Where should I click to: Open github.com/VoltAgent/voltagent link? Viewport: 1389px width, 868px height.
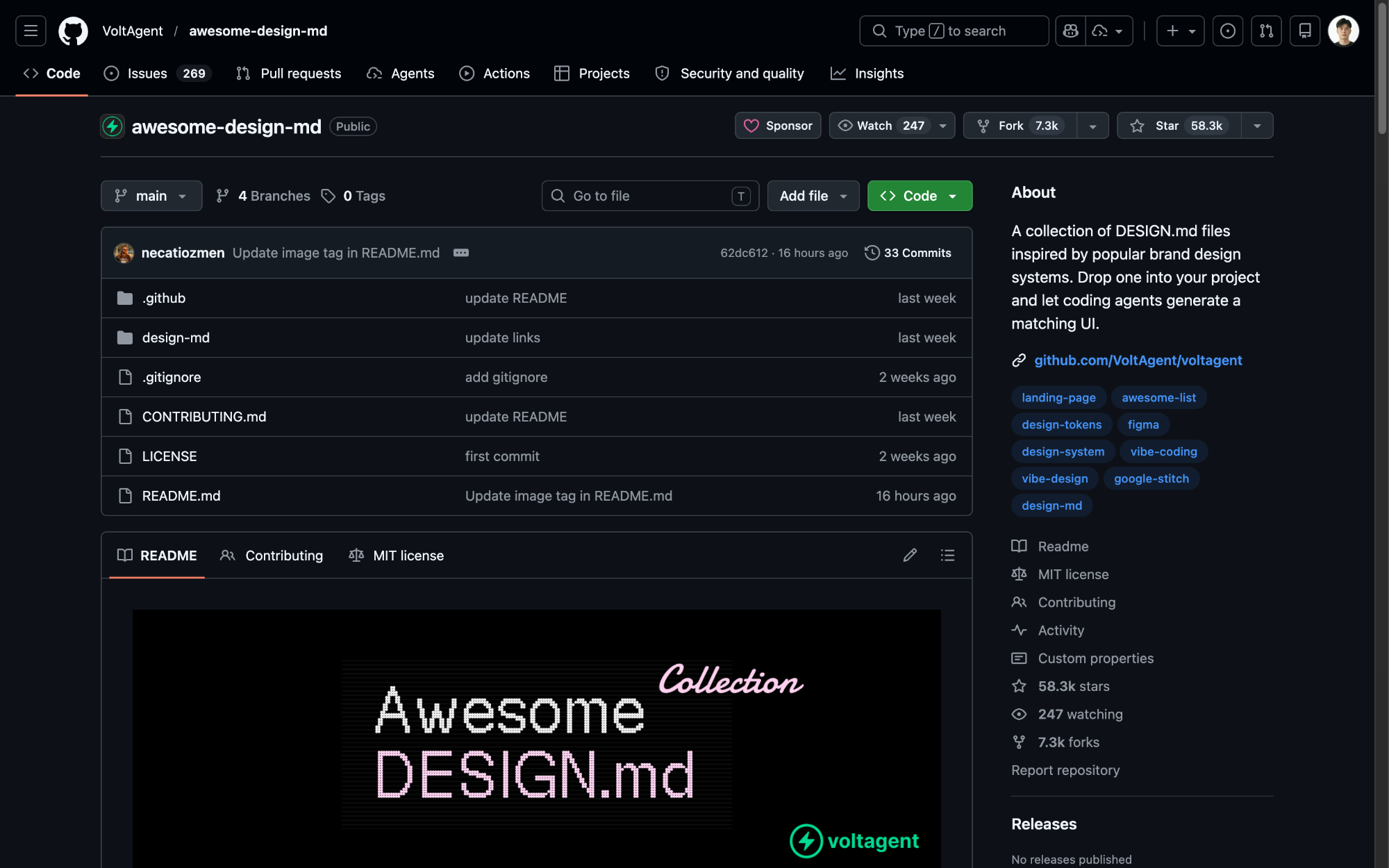tap(1138, 360)
